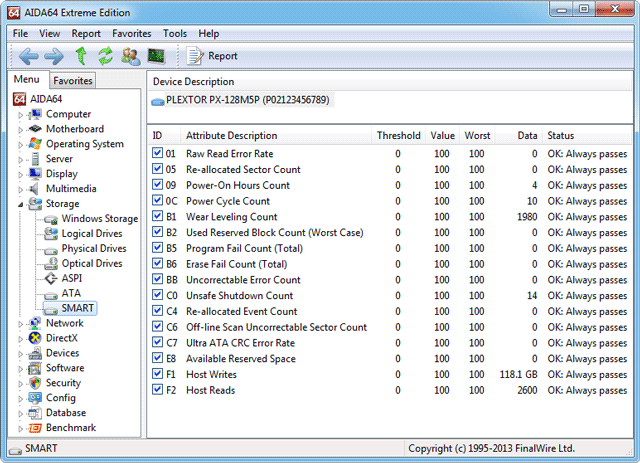640x463 pixels.
Task: Expand the Network tree node arrow
Action: tap(20, 324)
